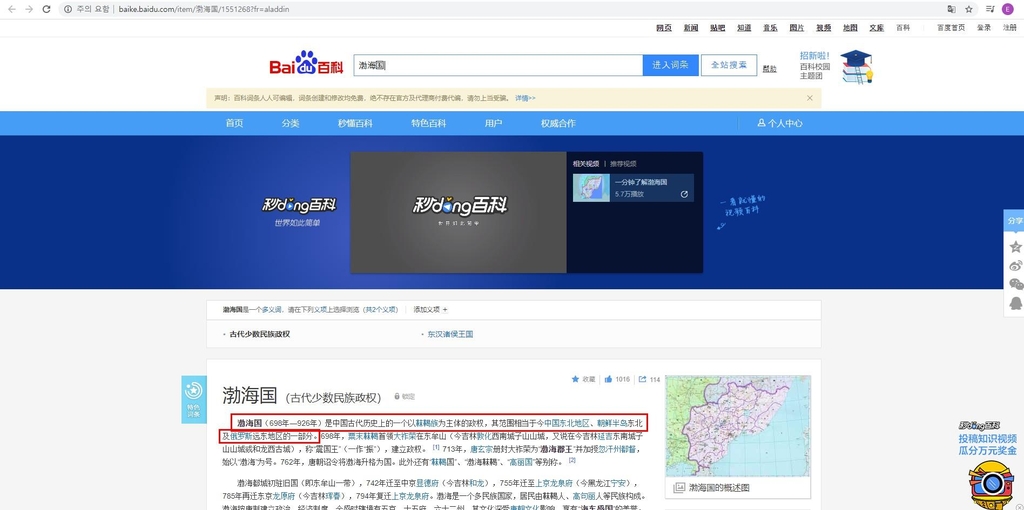Click the search field containing 渤海国
1024x510 pixels.
(x=498, y=65)
